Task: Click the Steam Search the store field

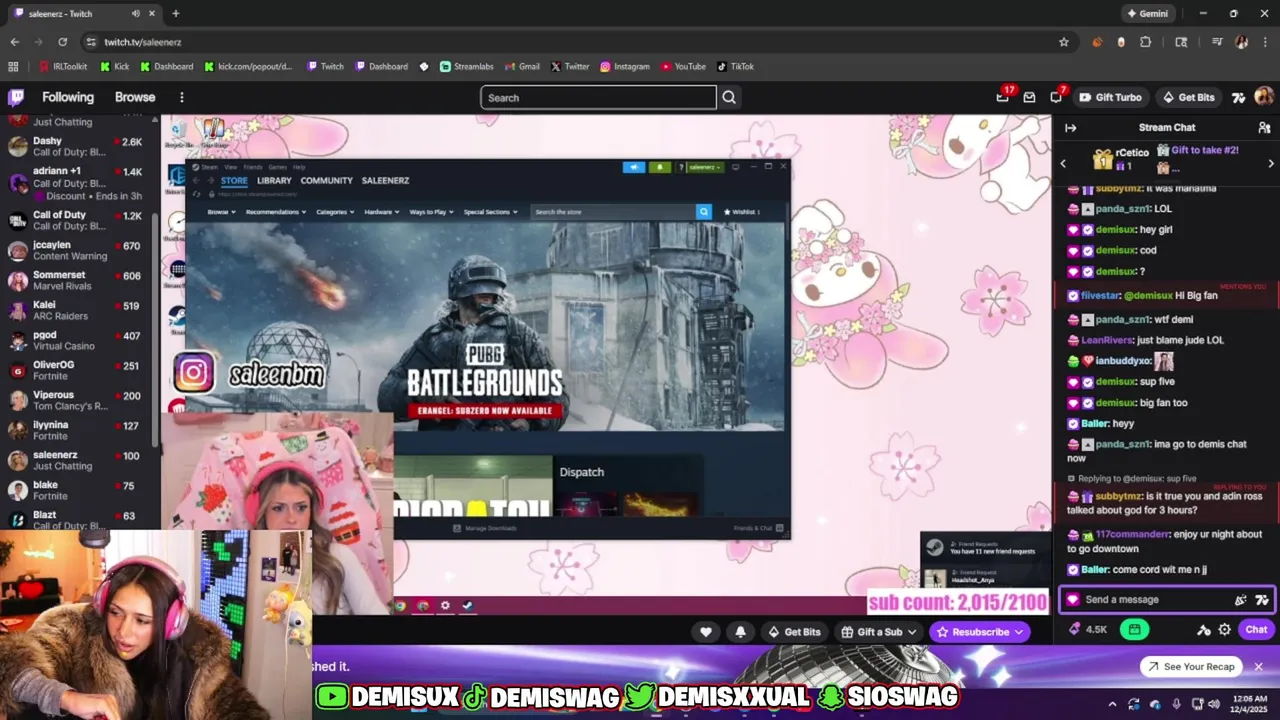Action: tap(614, 212)
